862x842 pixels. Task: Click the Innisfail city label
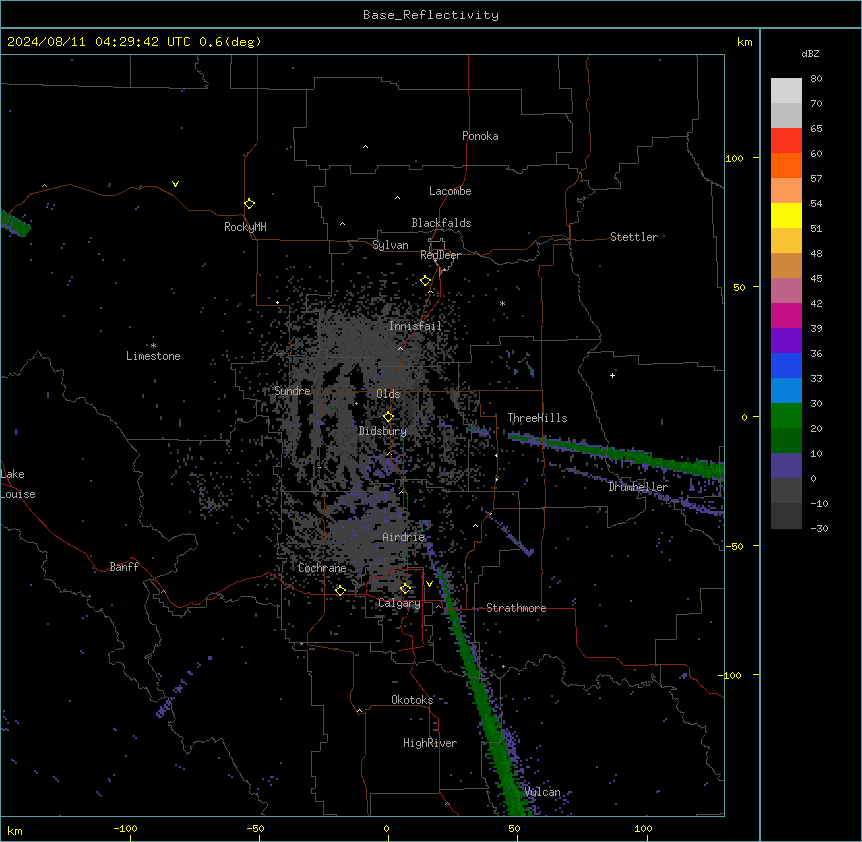[x=415, y=326]
